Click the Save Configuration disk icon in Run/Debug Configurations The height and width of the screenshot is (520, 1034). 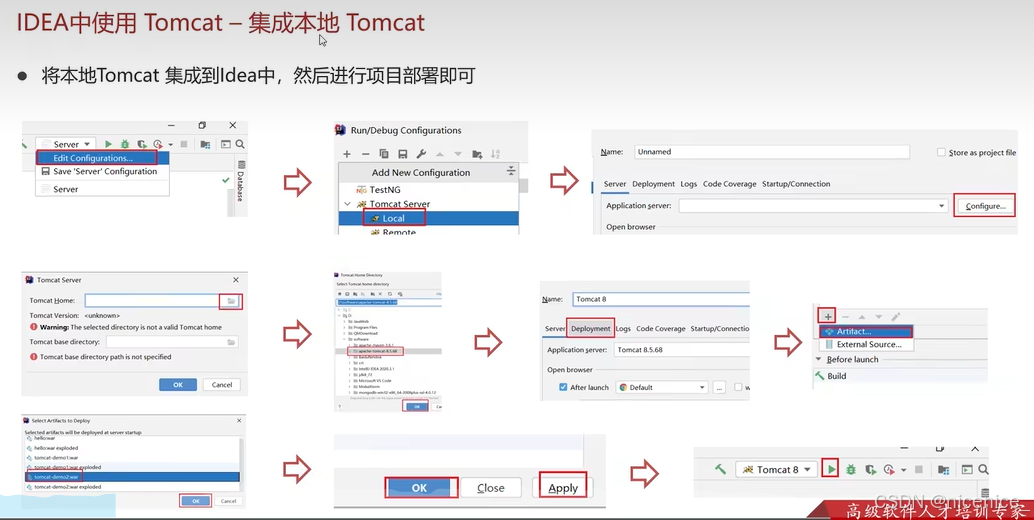(402, 154)
